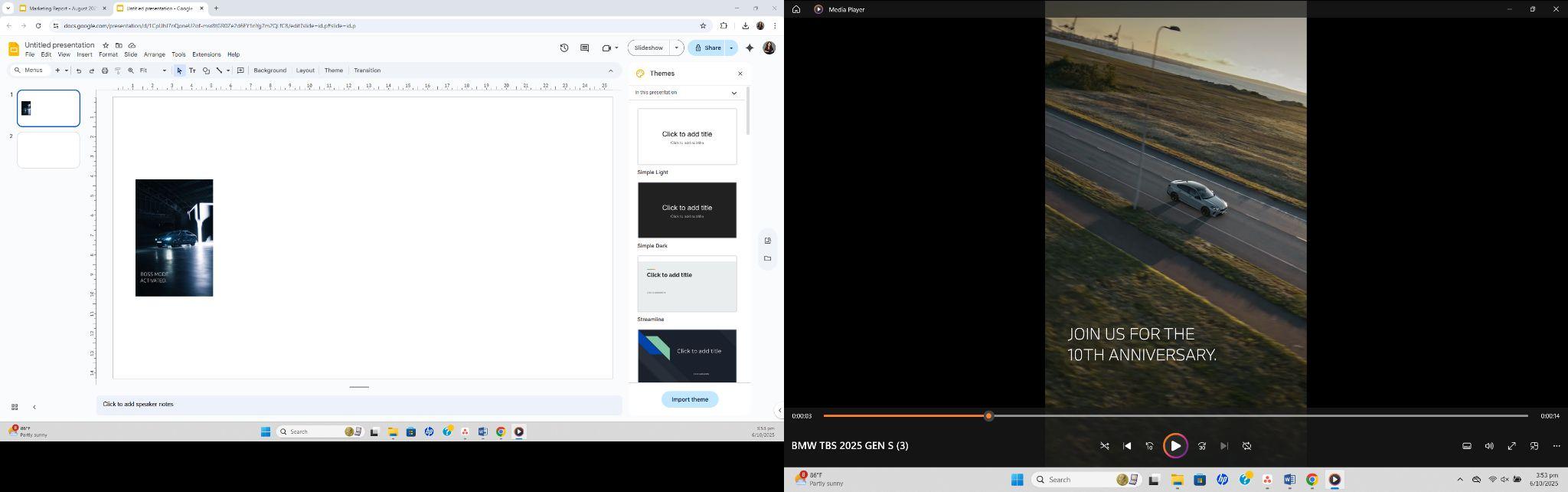Viewport: 1568px width, 492px height.
Task: Click the Layout button
Action: pyautogui.click(x=305, y=71)
